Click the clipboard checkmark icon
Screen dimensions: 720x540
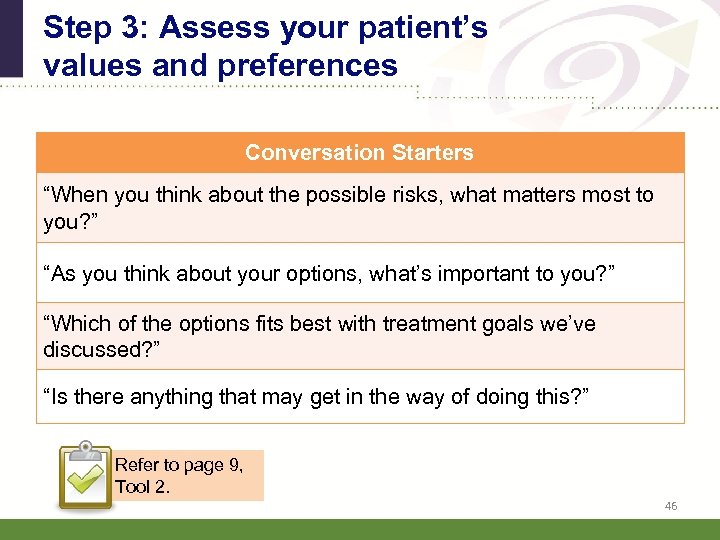coord(85,476)
